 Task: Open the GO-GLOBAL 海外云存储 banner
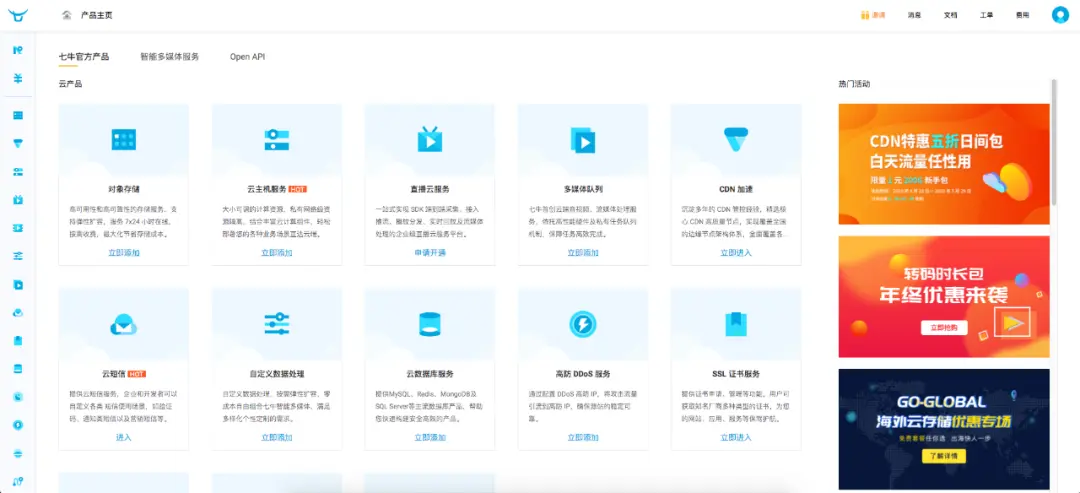tap(944, 429)
